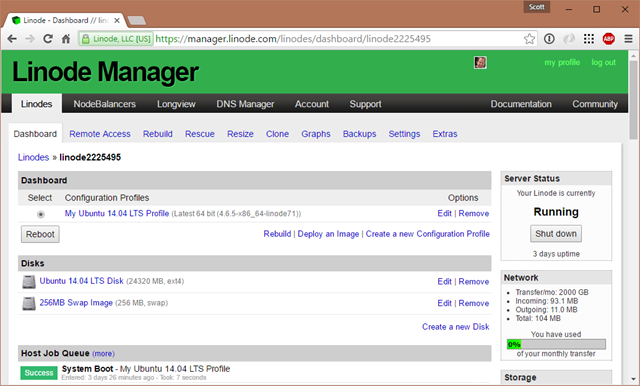Switch to the Rescue subtab
The height and width of the screenshot is (386, 640).
coord(200,134)
